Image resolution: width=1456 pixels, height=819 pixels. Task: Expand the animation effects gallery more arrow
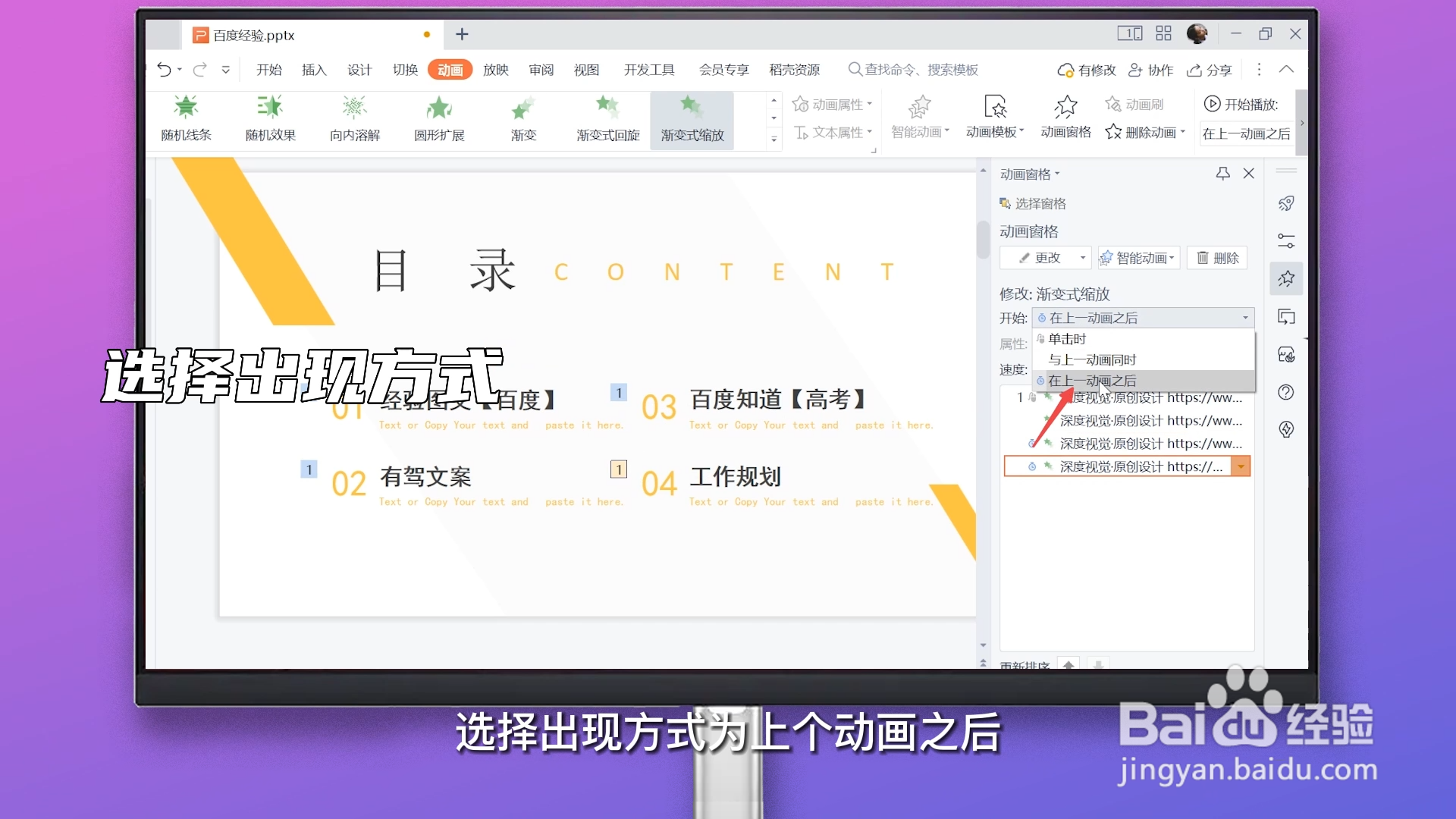773,139
